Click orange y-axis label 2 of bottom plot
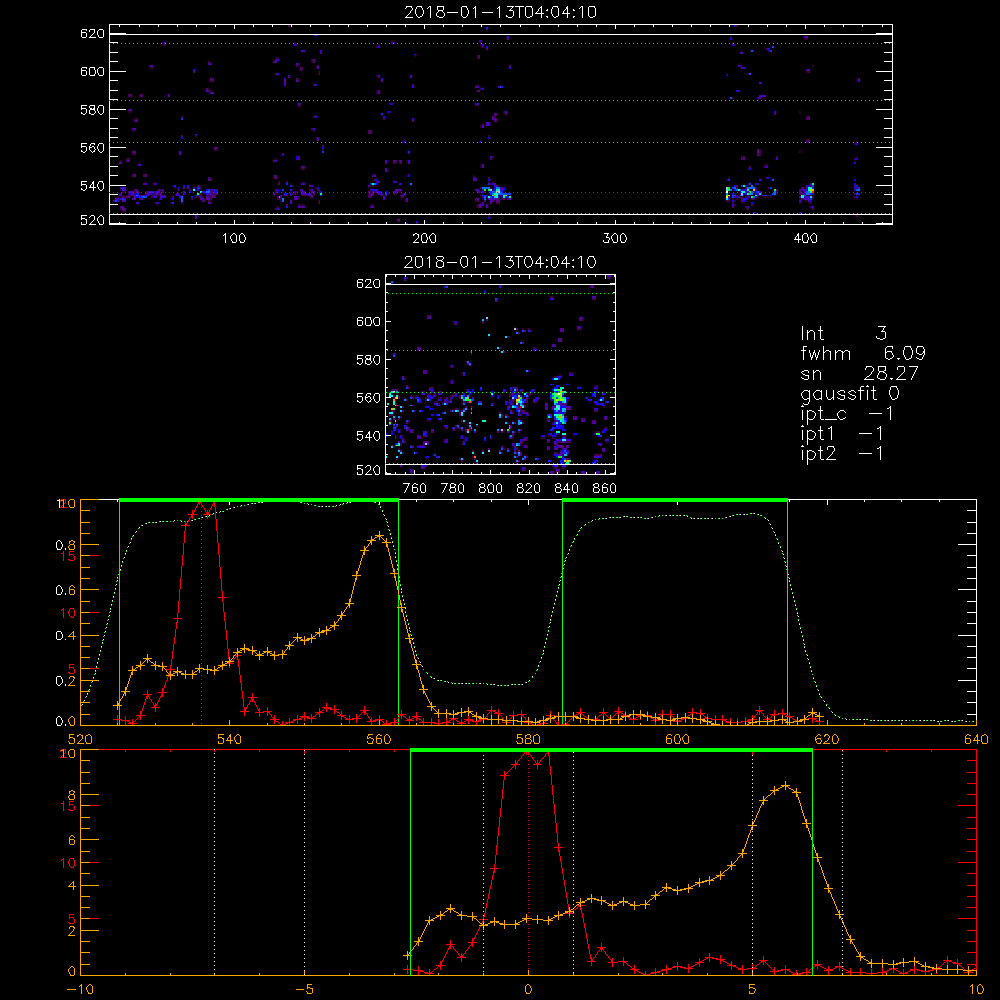 [x=71, y=931]
